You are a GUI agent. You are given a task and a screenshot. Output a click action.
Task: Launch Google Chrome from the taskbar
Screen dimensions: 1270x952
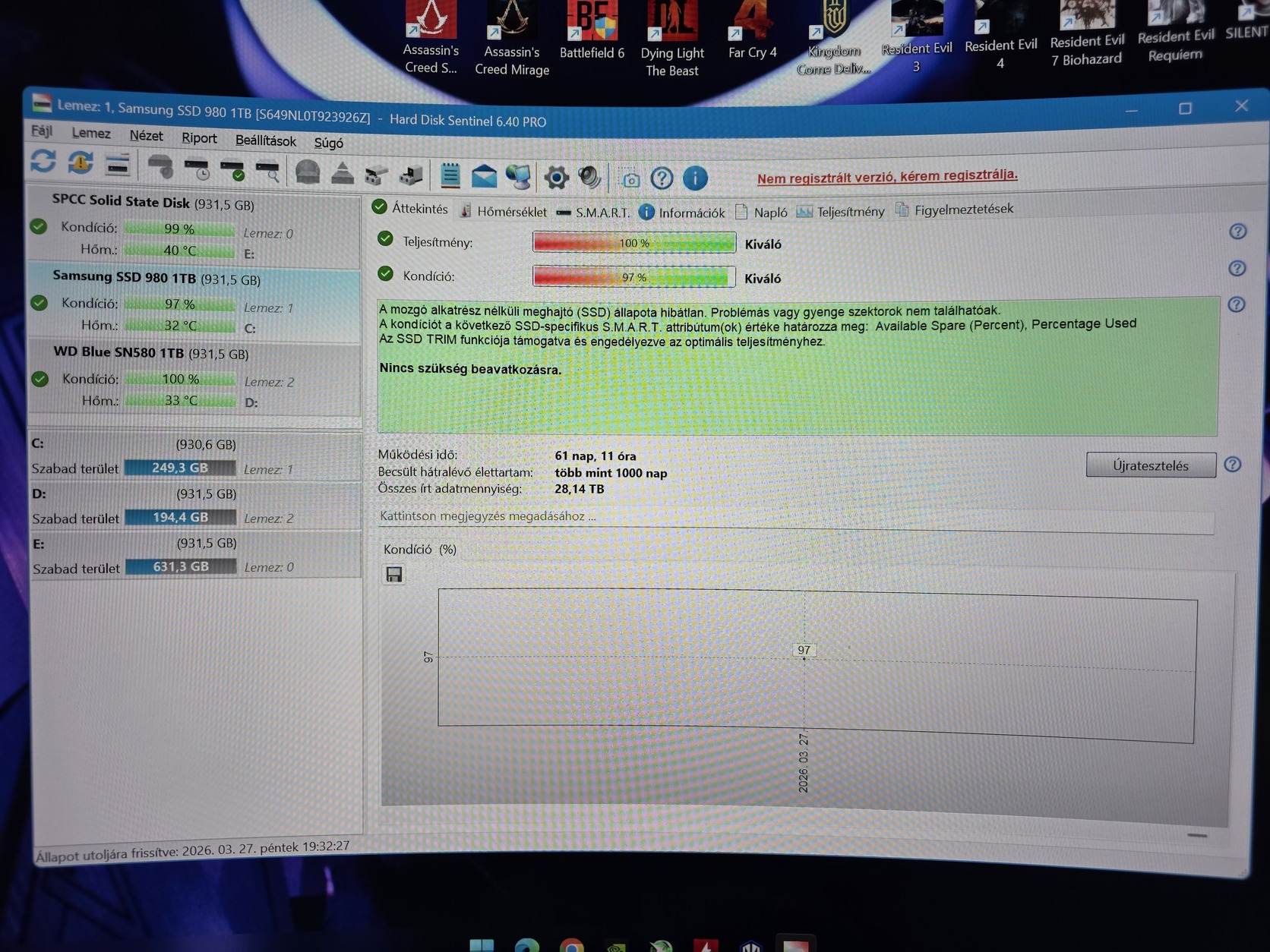pos(571,946)
